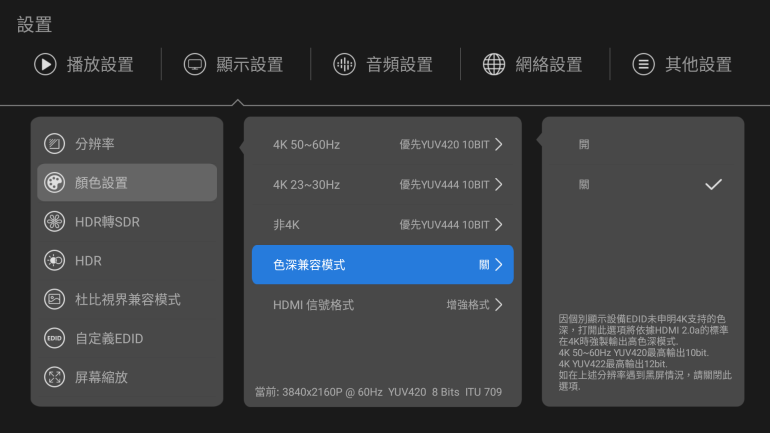Switch to the 顯示設置 tab

[x=234, y=64]
